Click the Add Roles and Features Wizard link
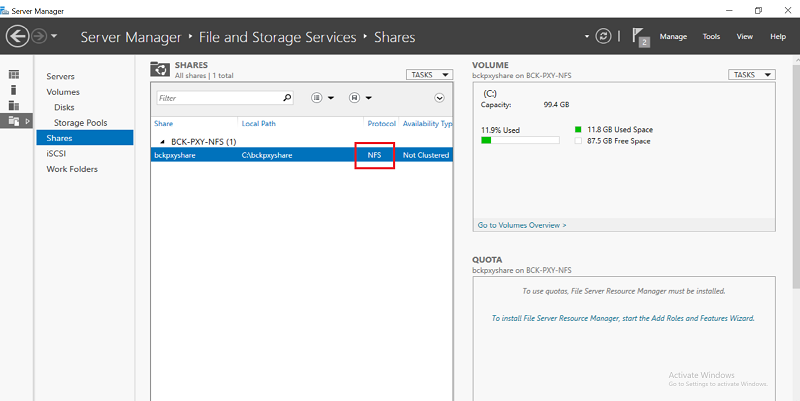 [623, 318]
